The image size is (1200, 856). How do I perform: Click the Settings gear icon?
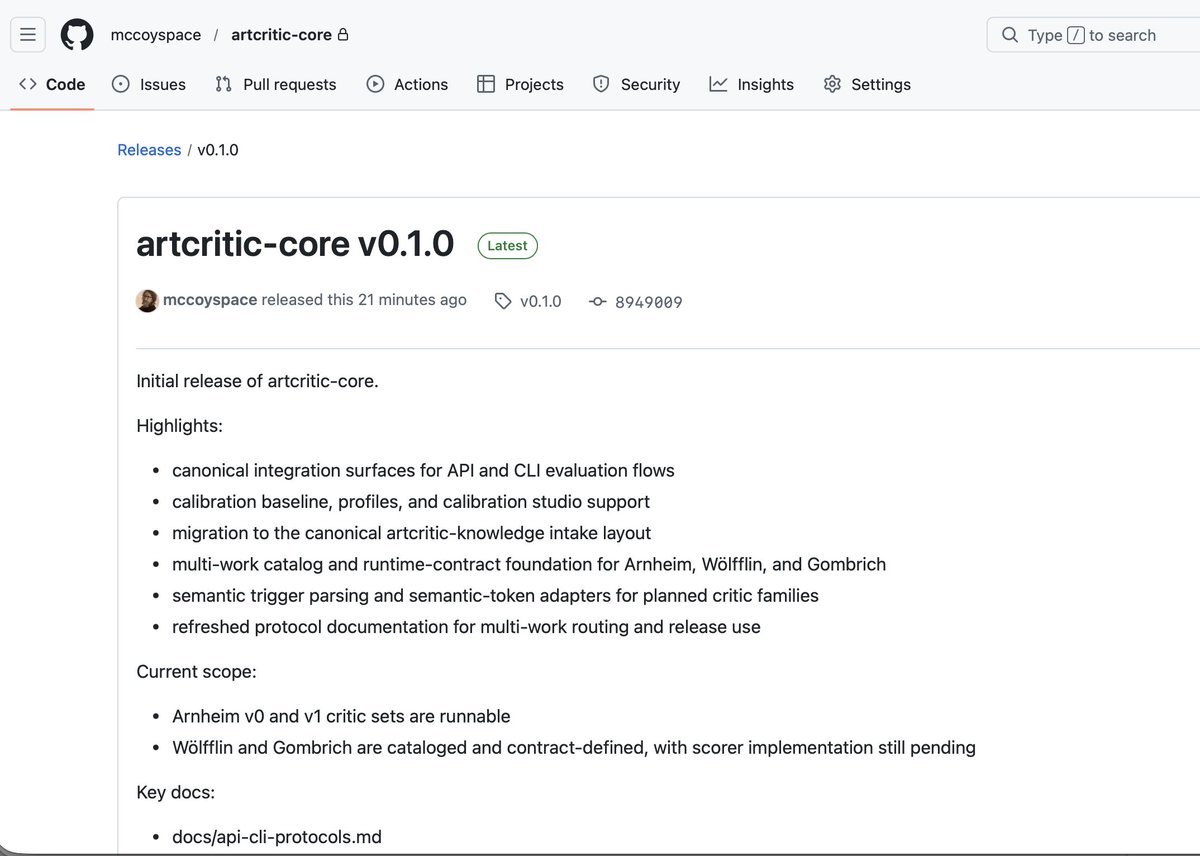[x=832, y=84]
